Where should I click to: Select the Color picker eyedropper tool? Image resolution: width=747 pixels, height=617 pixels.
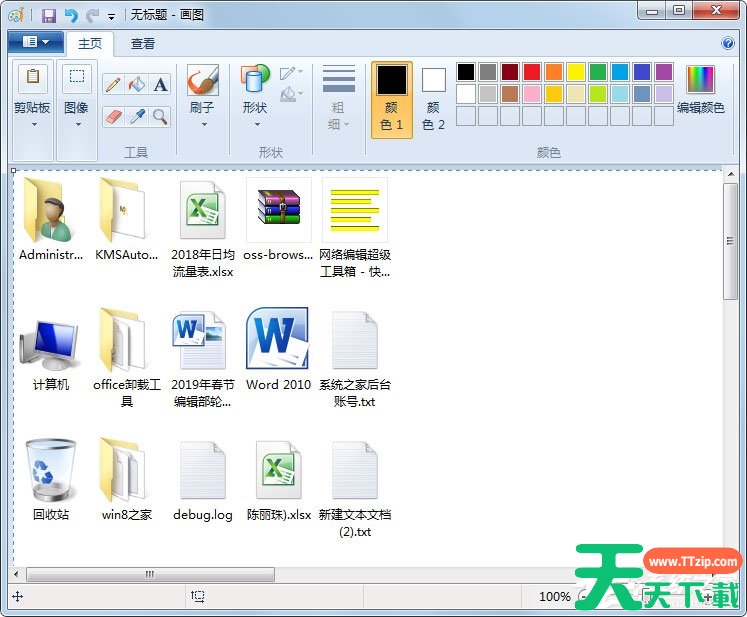tap(137, 117)
